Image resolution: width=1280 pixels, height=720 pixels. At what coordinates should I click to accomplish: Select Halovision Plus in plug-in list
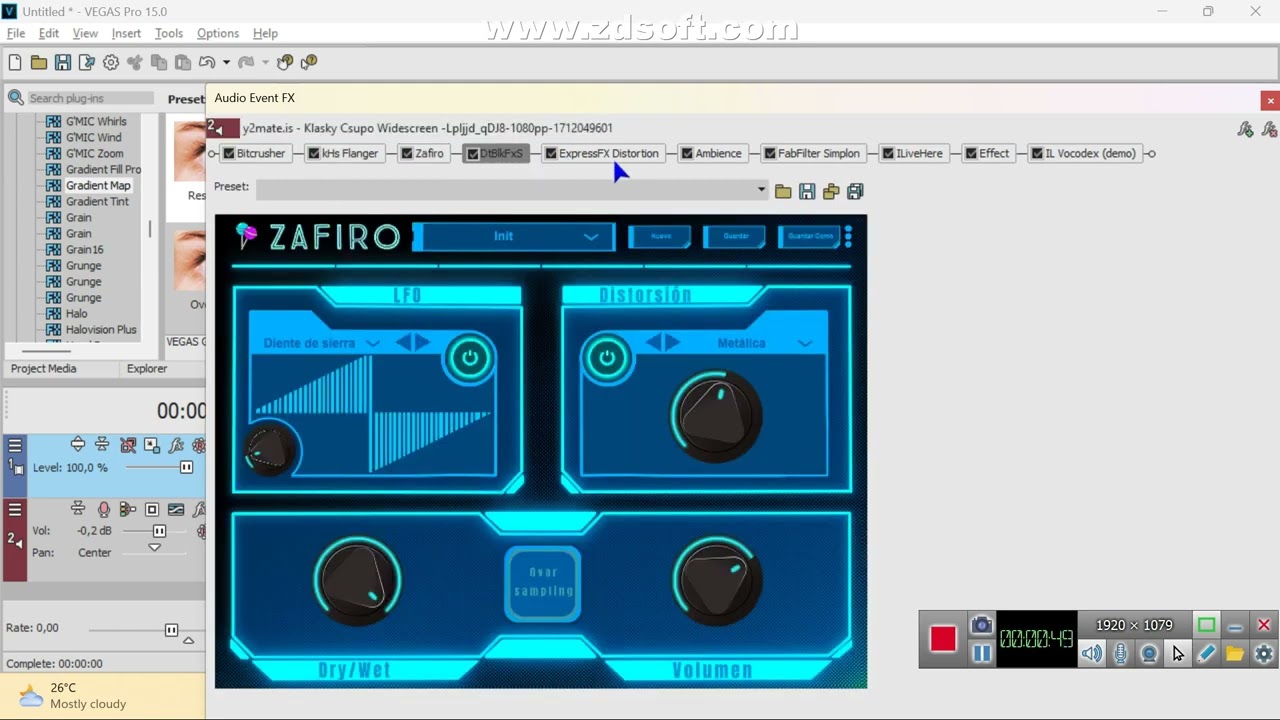click(x=101, y=330)
